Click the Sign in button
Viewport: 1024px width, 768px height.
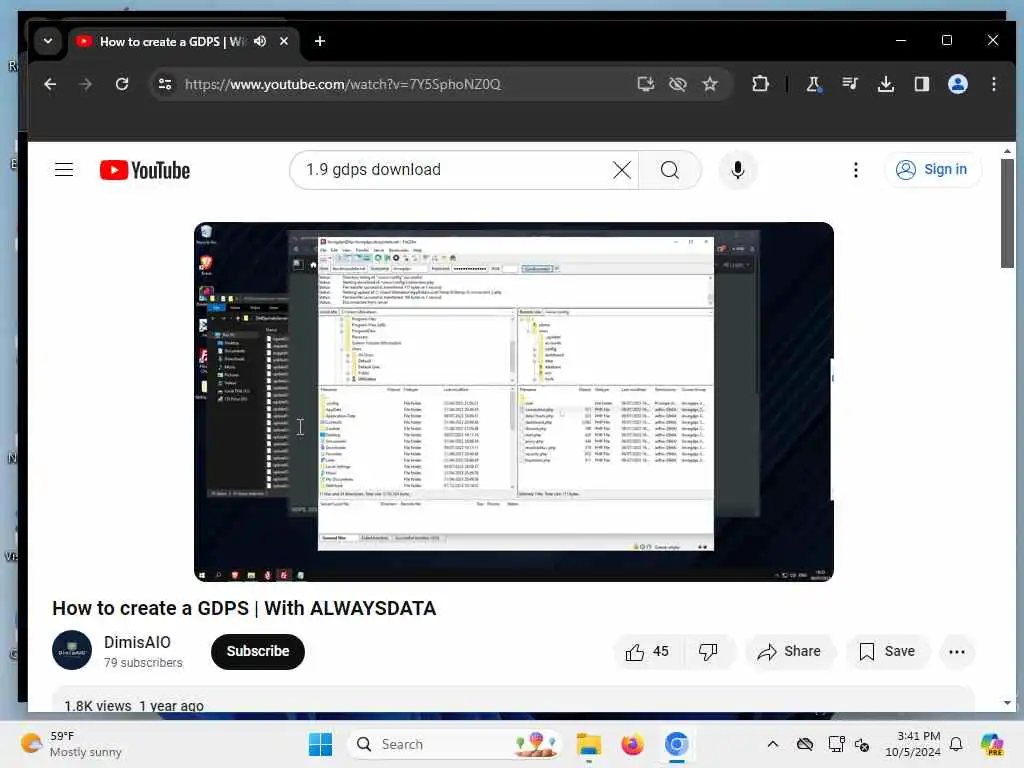click(x=932, y=170)
